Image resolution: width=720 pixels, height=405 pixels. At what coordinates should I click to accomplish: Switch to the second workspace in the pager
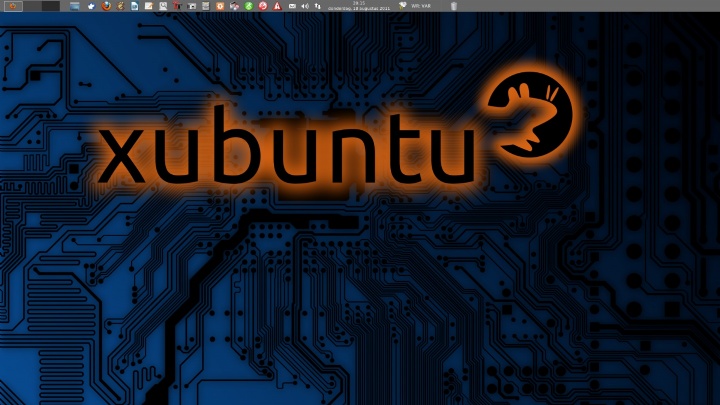(32, 6)
